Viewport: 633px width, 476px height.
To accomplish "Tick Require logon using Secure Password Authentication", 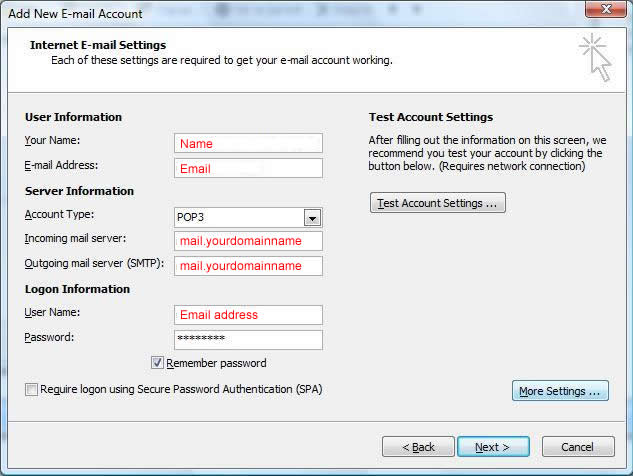I will (31, 389).
